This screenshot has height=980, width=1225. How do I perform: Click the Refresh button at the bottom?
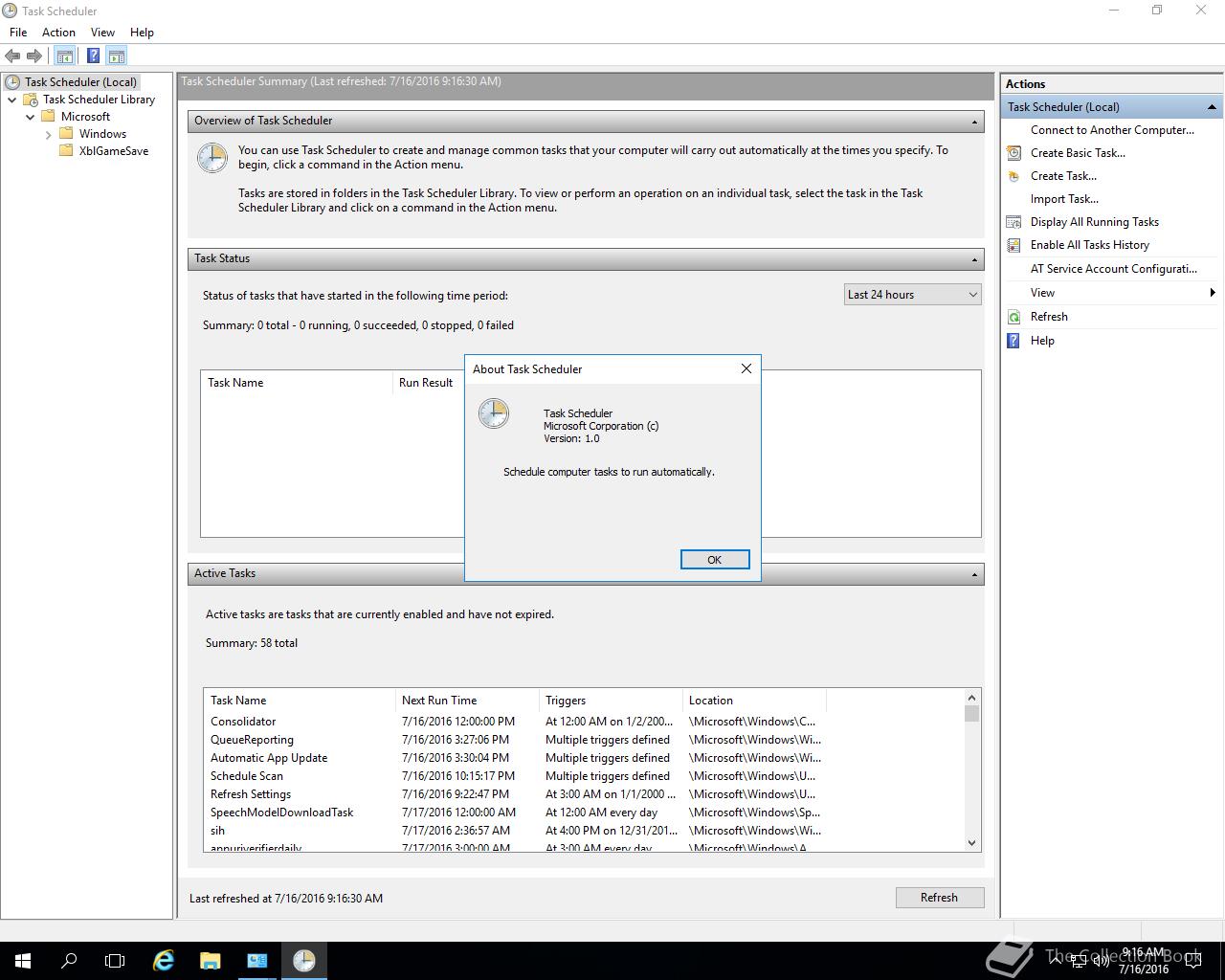(939, 898)
